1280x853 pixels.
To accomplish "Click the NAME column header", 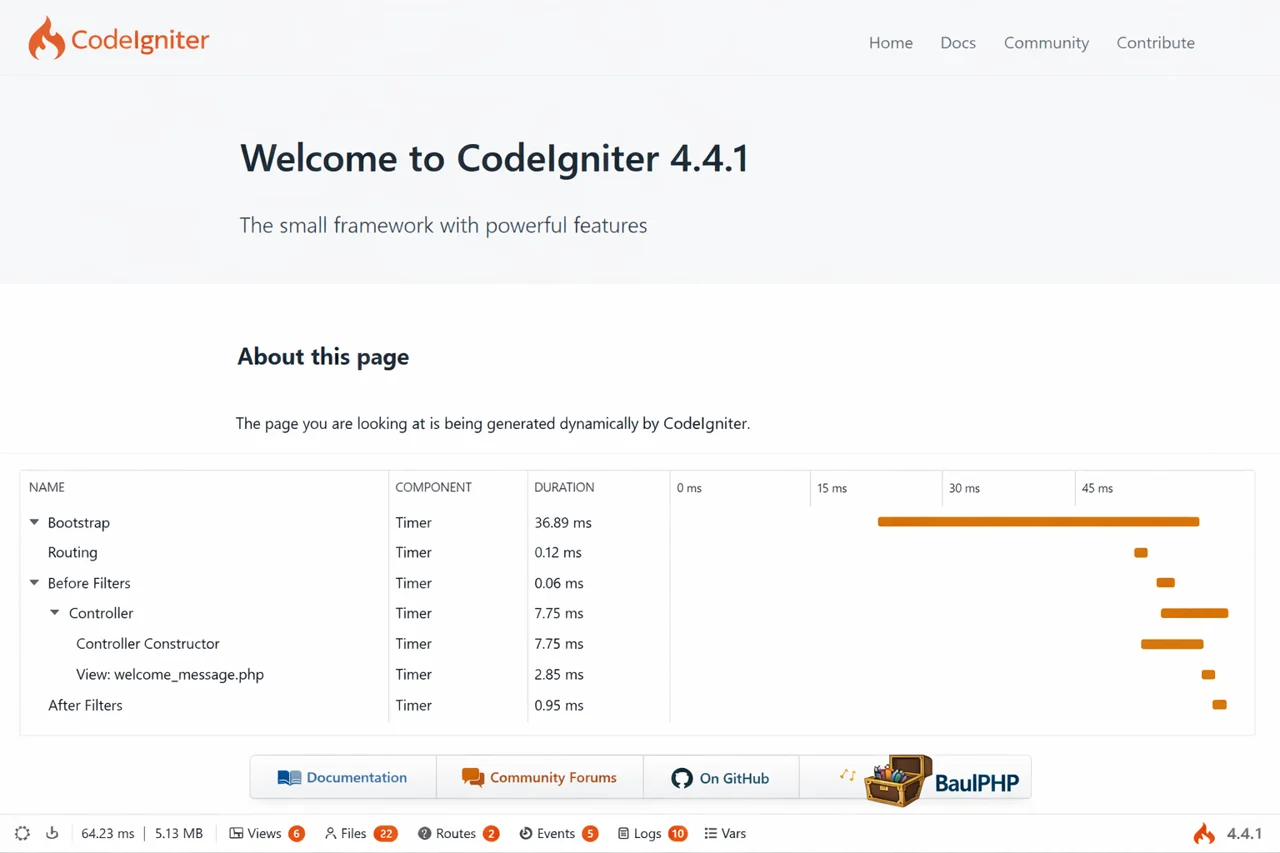I will point(47,487).
